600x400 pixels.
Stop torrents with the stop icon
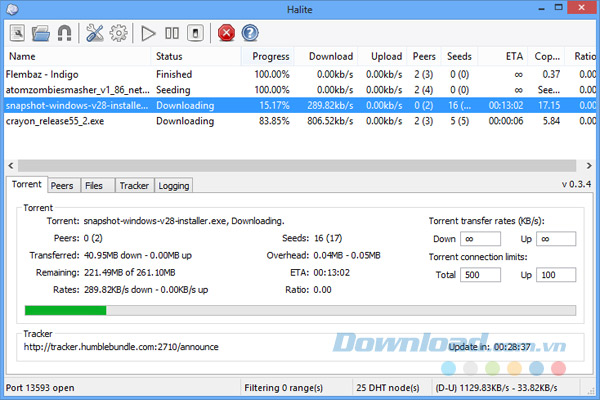point(195,33)
